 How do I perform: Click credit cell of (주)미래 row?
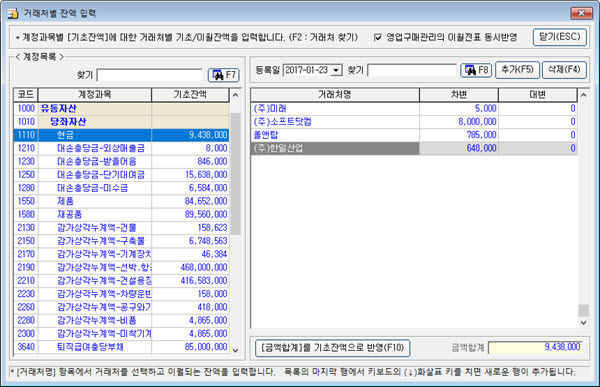[x=538, y=108]
